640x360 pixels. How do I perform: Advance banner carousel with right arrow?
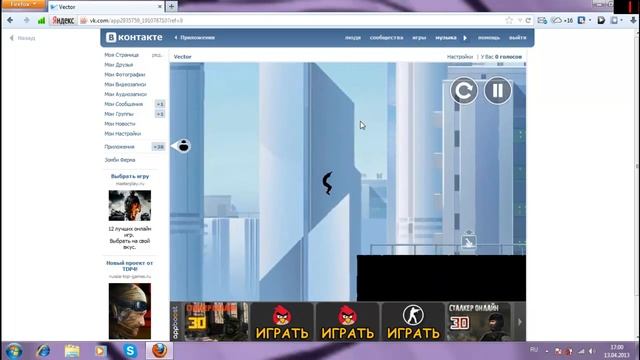click(520, 322)
